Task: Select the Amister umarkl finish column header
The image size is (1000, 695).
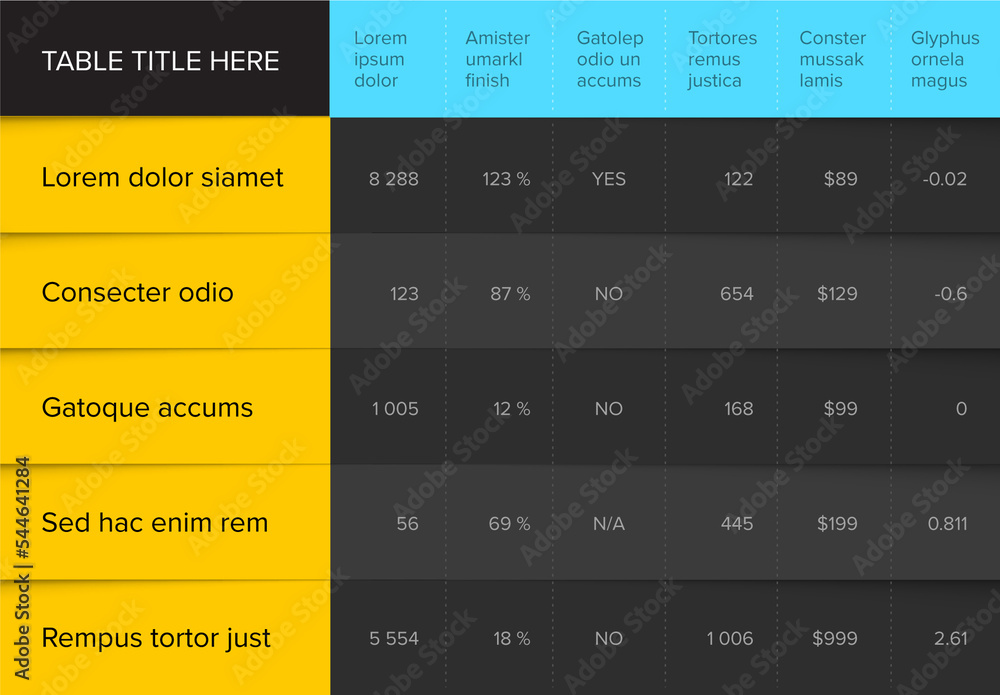Action: (497, 59)
